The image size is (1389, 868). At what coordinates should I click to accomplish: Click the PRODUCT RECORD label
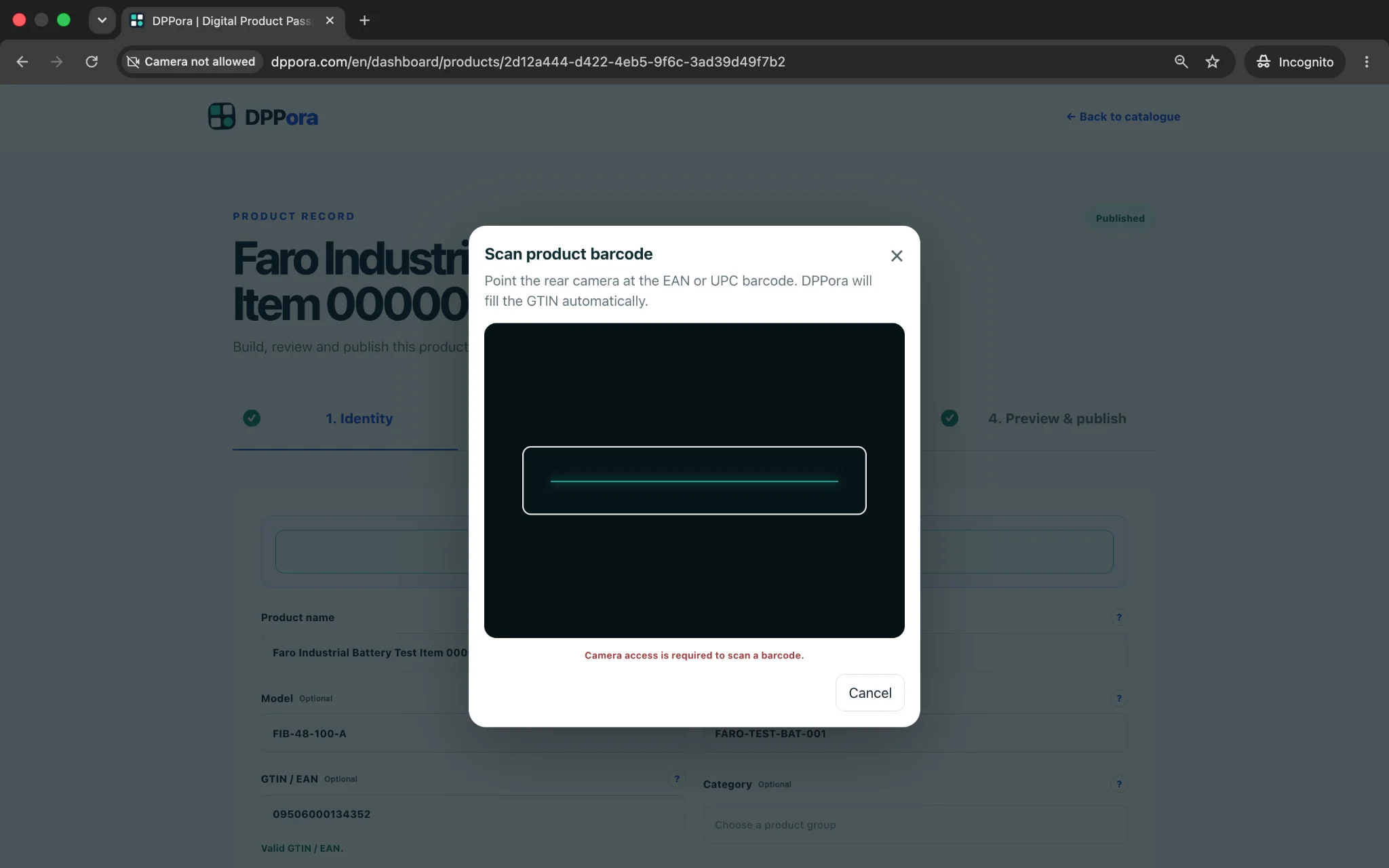pos(294,216)
